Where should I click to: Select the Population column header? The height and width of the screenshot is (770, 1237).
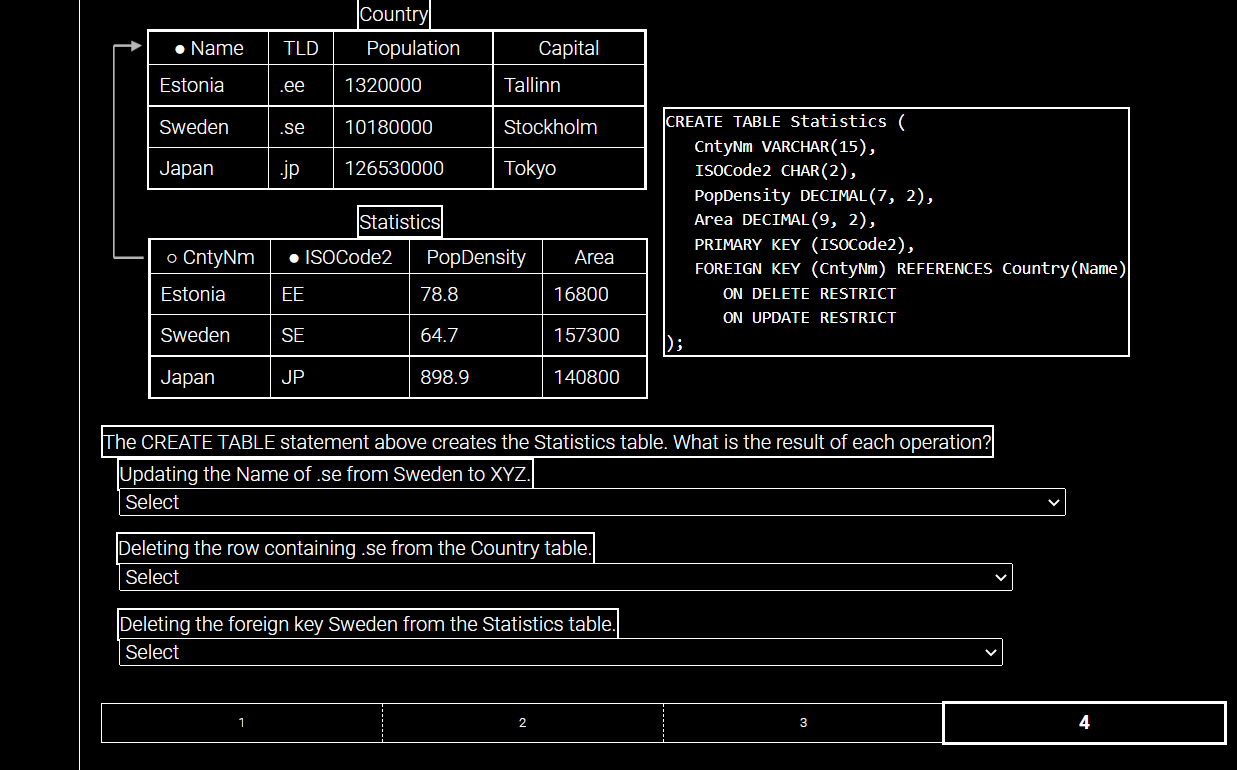[x=413, y=48]
